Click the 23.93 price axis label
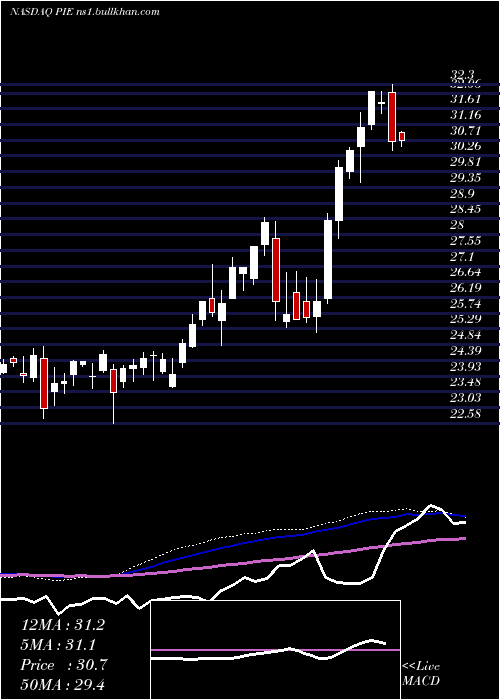The height and width of the screenshot is (700, 500). (x=465, y=367)
